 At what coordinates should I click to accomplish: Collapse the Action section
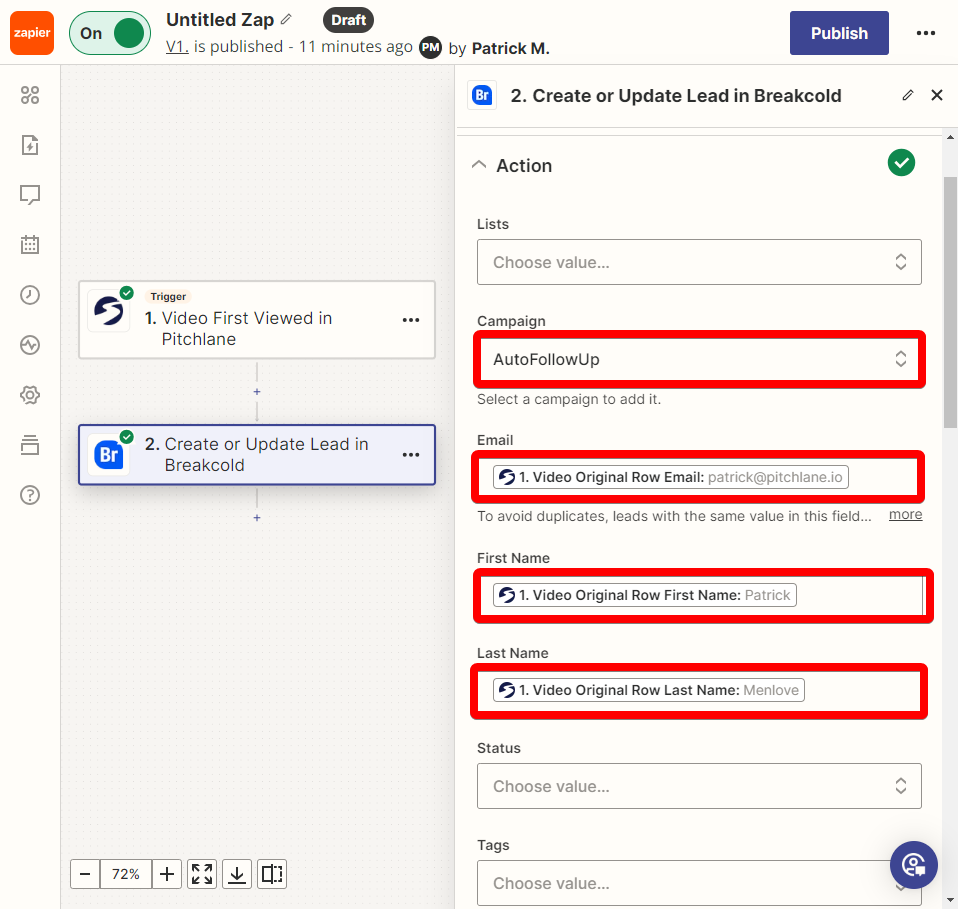[x=479, y=165]
